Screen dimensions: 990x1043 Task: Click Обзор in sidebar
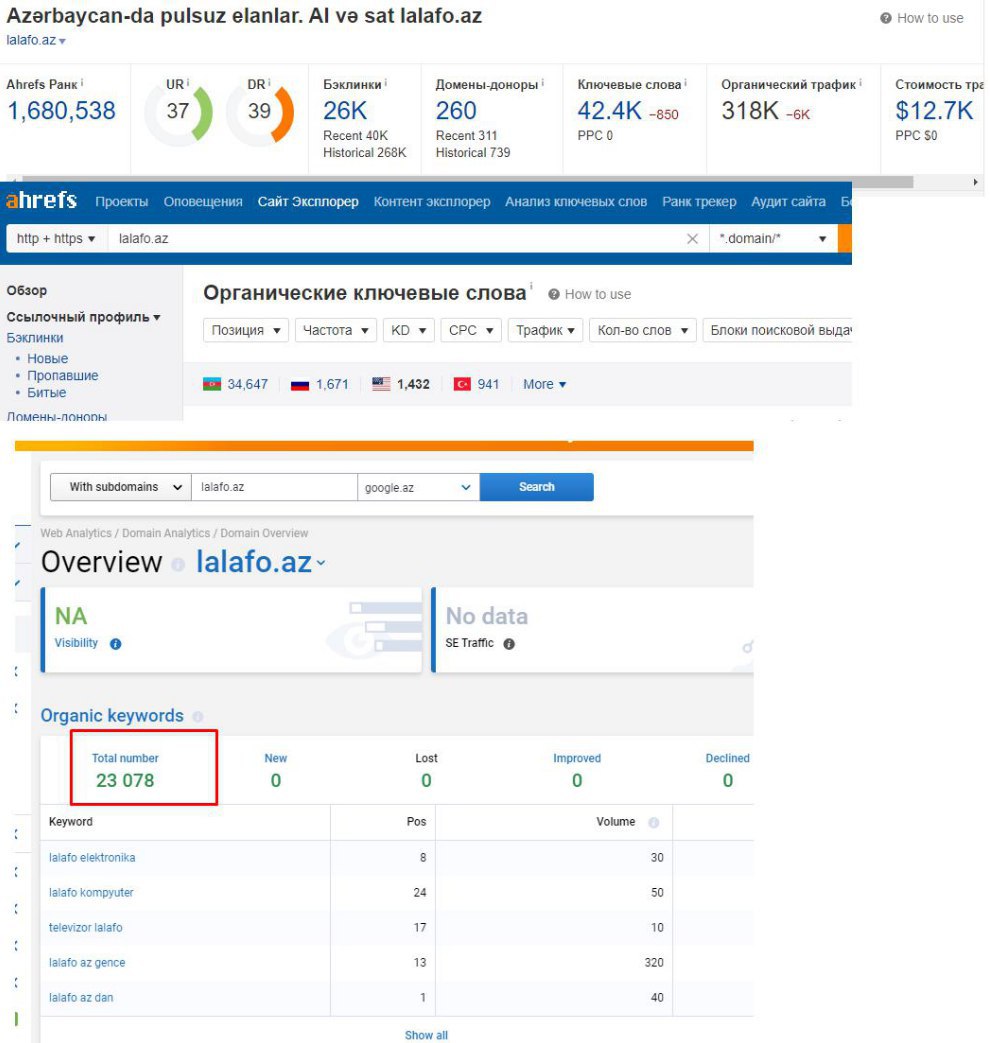pos(27,291)
